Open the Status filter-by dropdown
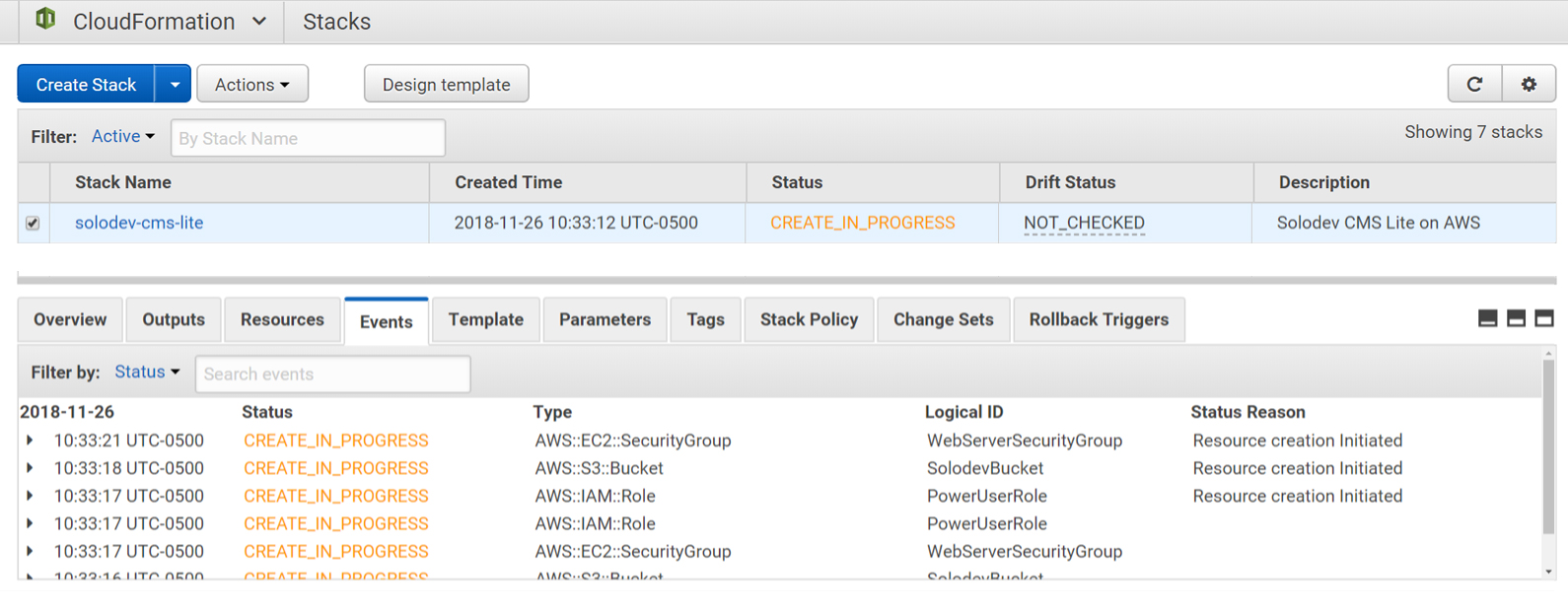The width and height of the screenshot is (1568, 612). 147,372
